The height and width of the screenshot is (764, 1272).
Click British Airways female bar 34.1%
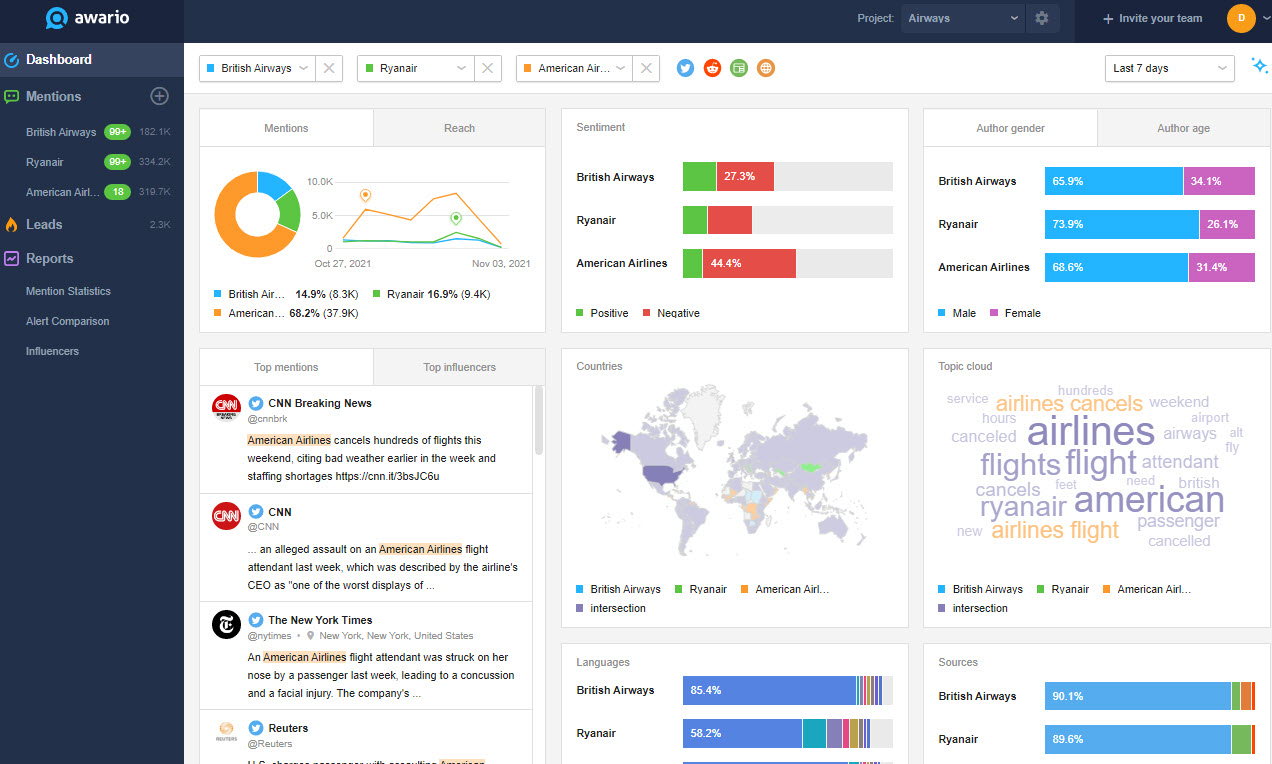(1219, 181)
